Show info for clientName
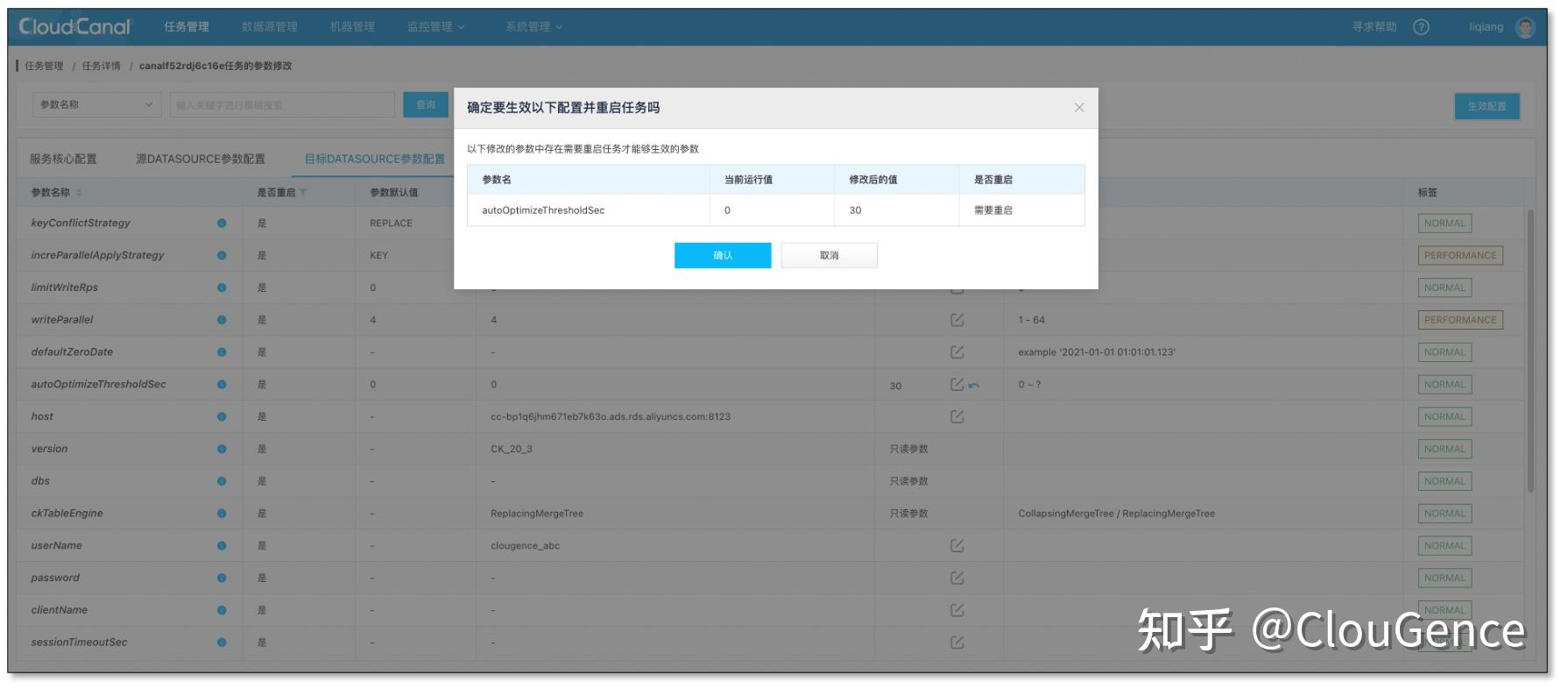Image resolution: width=1568 pixels, height=696 pixels. click(x=222, y=610)
